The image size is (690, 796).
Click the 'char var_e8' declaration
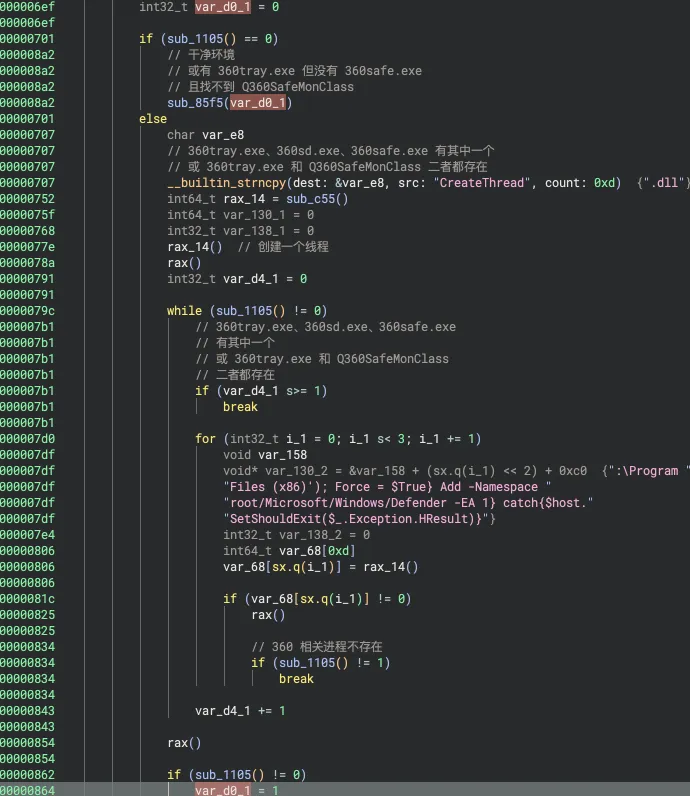pyautogui.click(x=206, y=135)
